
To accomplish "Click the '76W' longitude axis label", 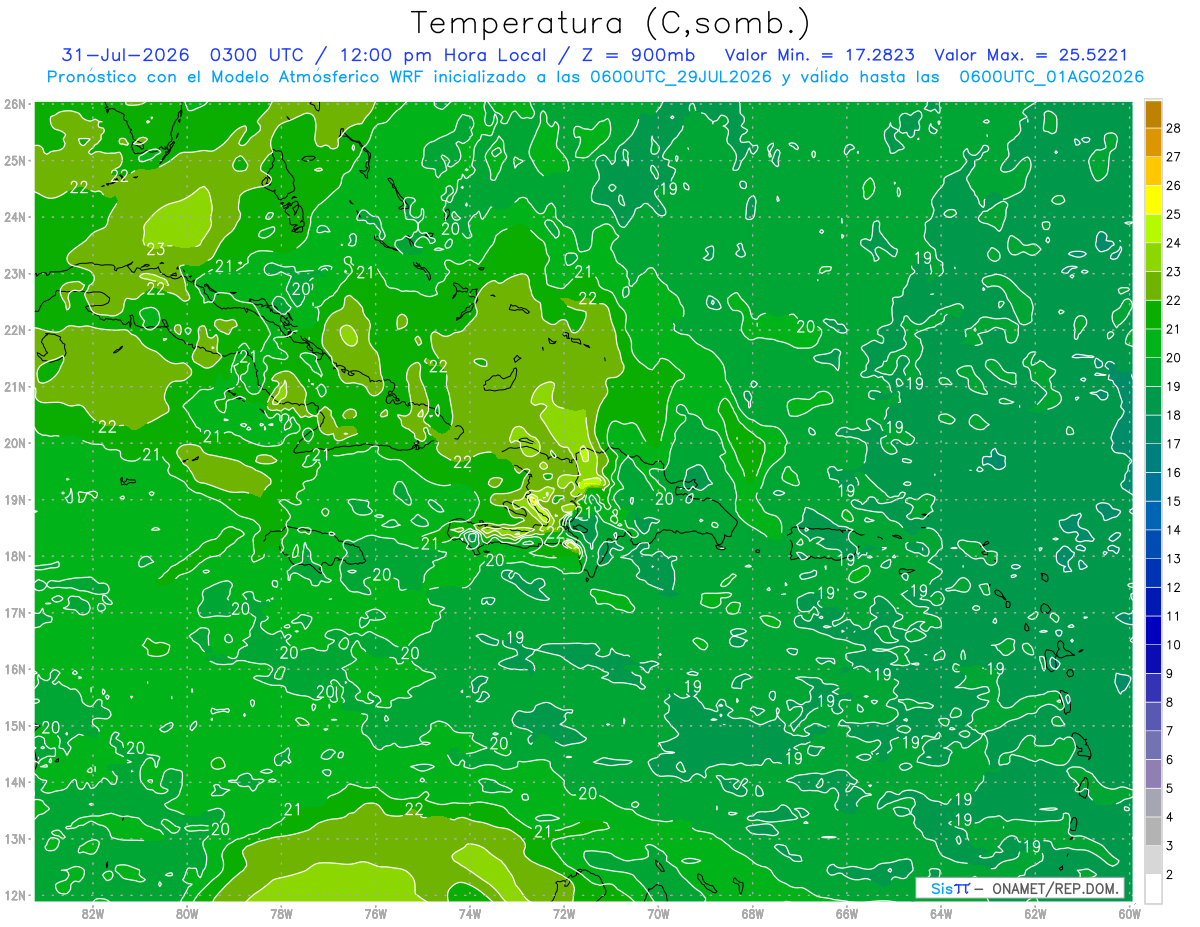I will tap(375, 912).
